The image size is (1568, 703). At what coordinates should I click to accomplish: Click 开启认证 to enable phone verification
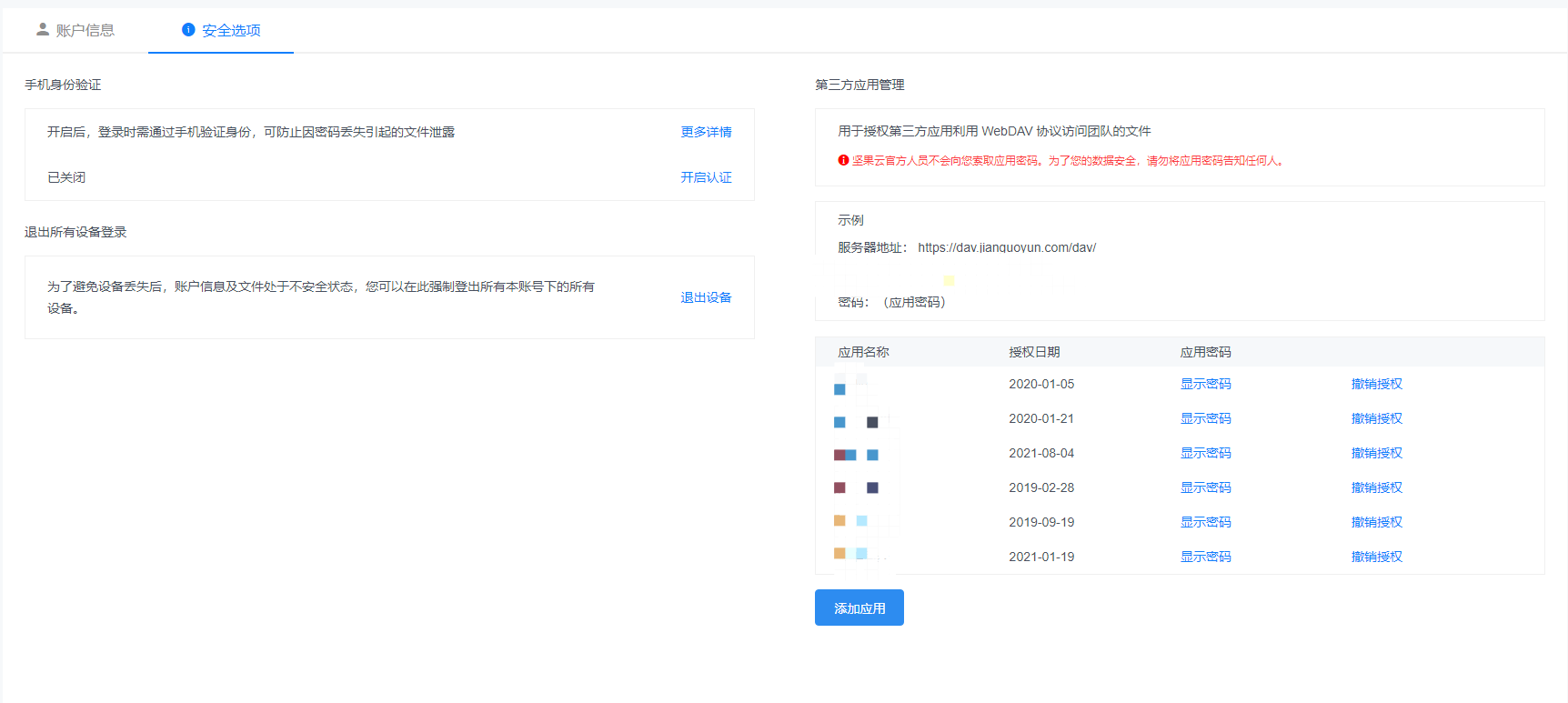point(706,177)
